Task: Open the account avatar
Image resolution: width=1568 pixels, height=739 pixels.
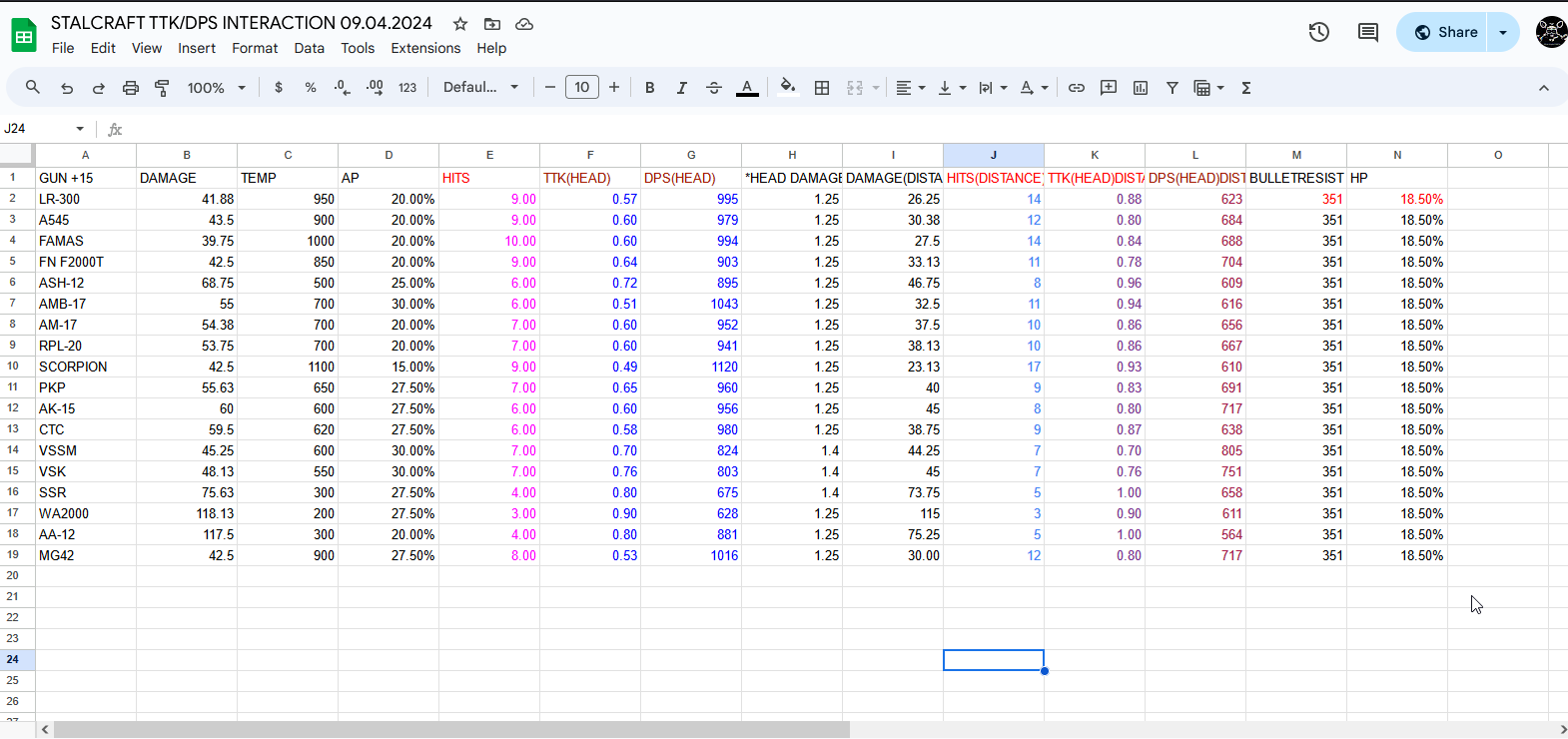Action: click(1551, 32)
